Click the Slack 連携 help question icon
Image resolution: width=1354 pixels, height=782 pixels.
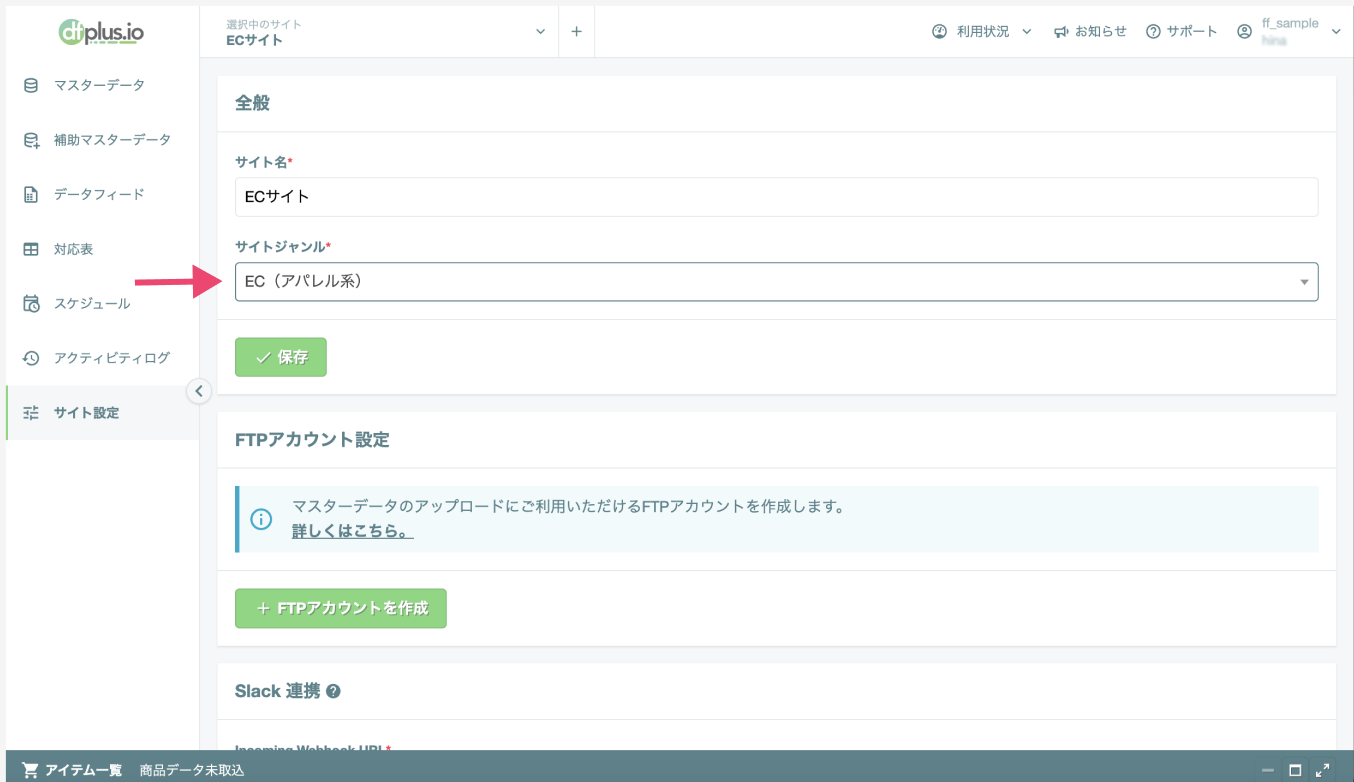coord(334,691)
